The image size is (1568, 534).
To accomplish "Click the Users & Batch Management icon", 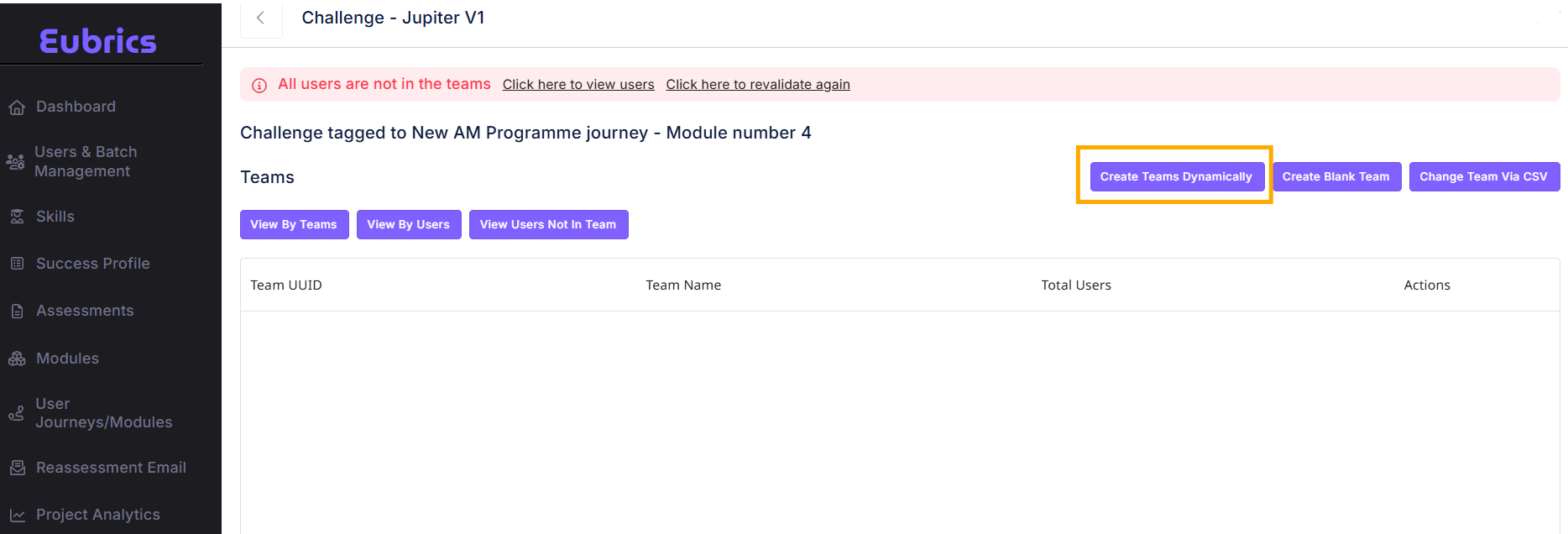I will 15,162.
